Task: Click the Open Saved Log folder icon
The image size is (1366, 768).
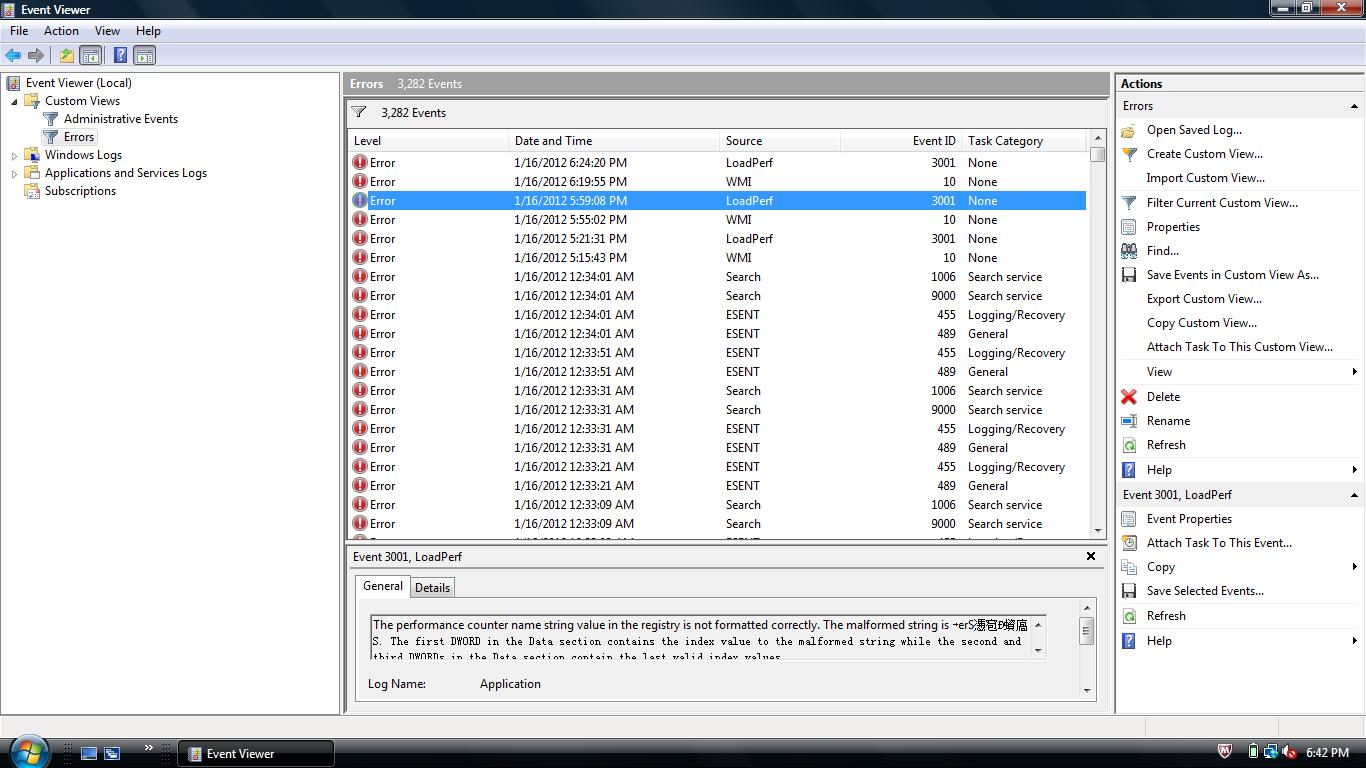Action: (x=1129, y=130)
